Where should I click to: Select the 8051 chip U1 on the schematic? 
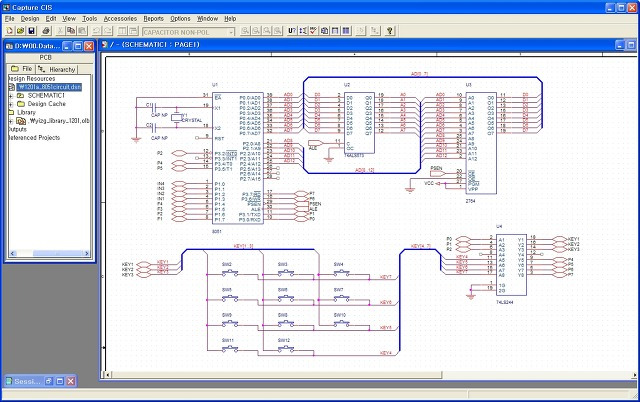click(x=238, y=158)
